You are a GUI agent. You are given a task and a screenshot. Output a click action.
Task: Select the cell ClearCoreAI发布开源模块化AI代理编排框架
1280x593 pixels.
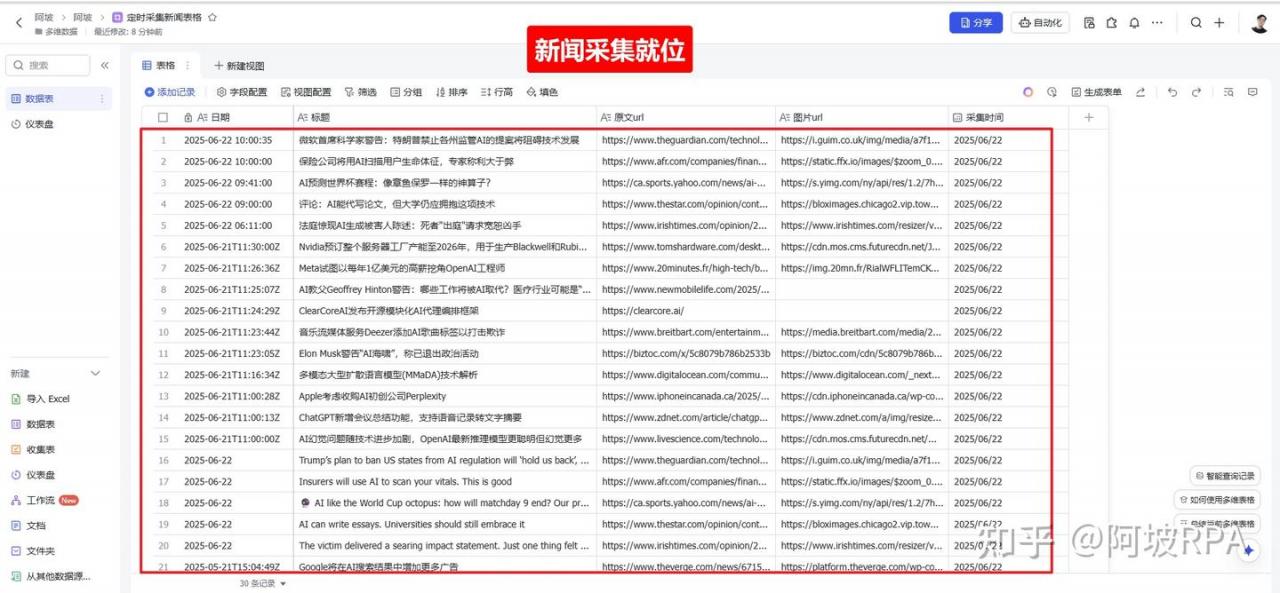445,311
